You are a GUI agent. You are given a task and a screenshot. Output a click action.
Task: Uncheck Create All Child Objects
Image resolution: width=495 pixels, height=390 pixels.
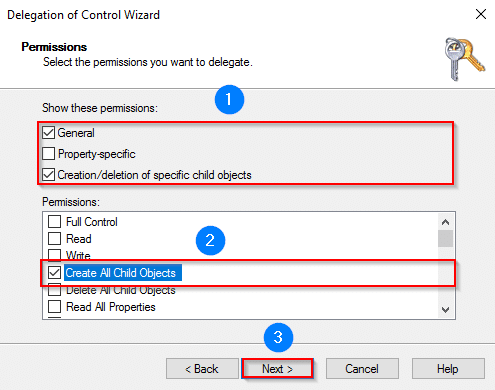tap(55, 273)
